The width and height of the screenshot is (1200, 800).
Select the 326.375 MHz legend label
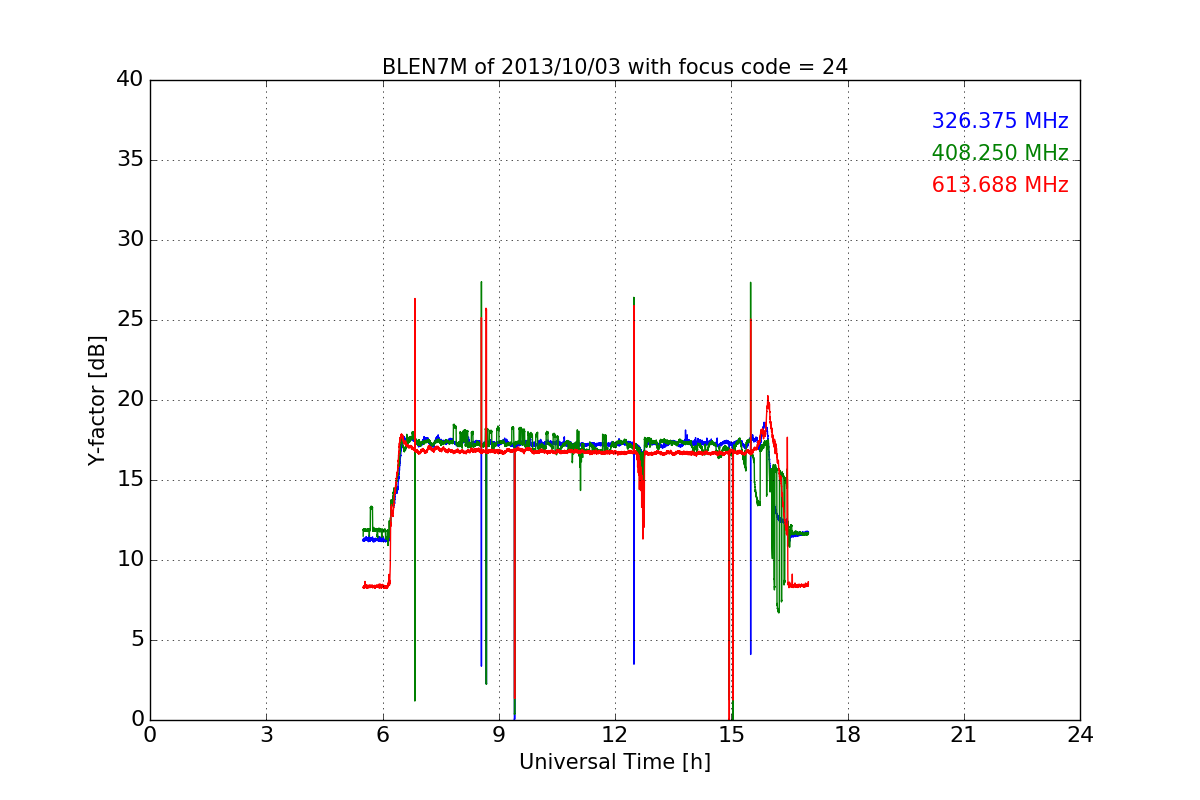point(1000,121)
